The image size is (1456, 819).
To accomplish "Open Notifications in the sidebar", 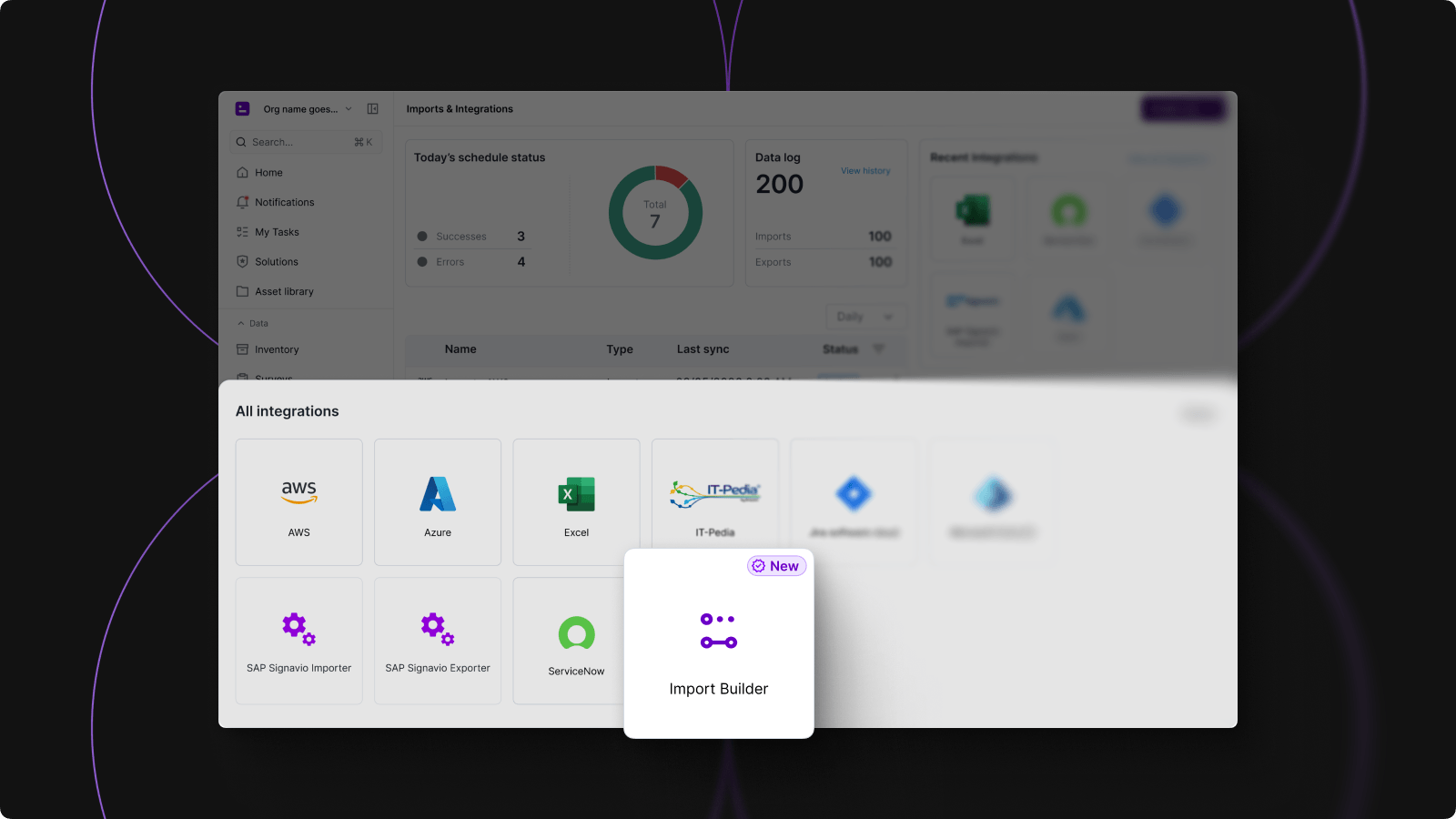I will [x=284, y=202].
